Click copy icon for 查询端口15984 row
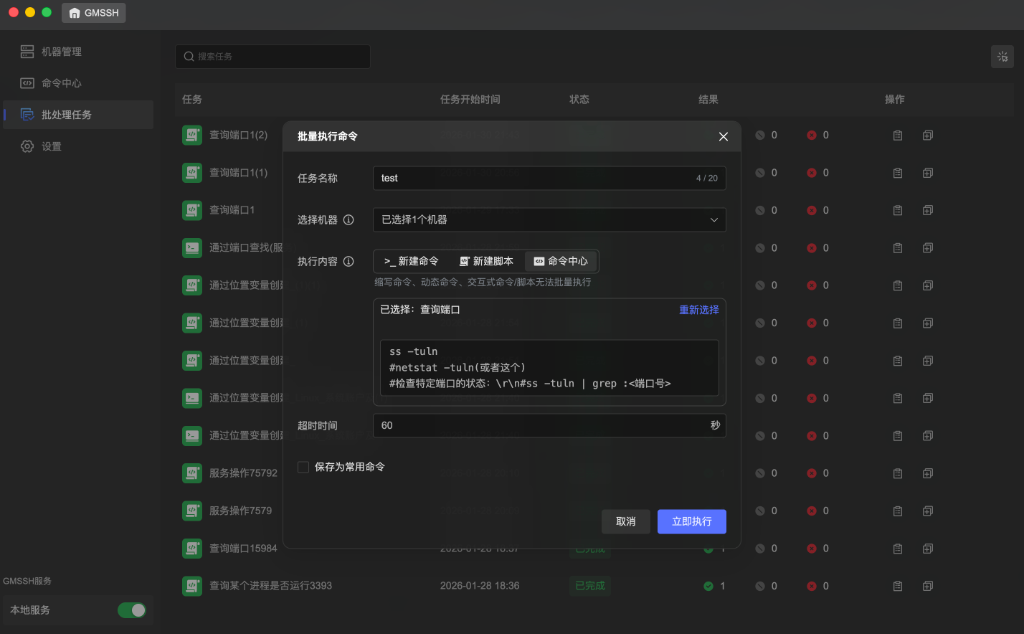The height and width of the screenshot is (634, 1024). 928,548
